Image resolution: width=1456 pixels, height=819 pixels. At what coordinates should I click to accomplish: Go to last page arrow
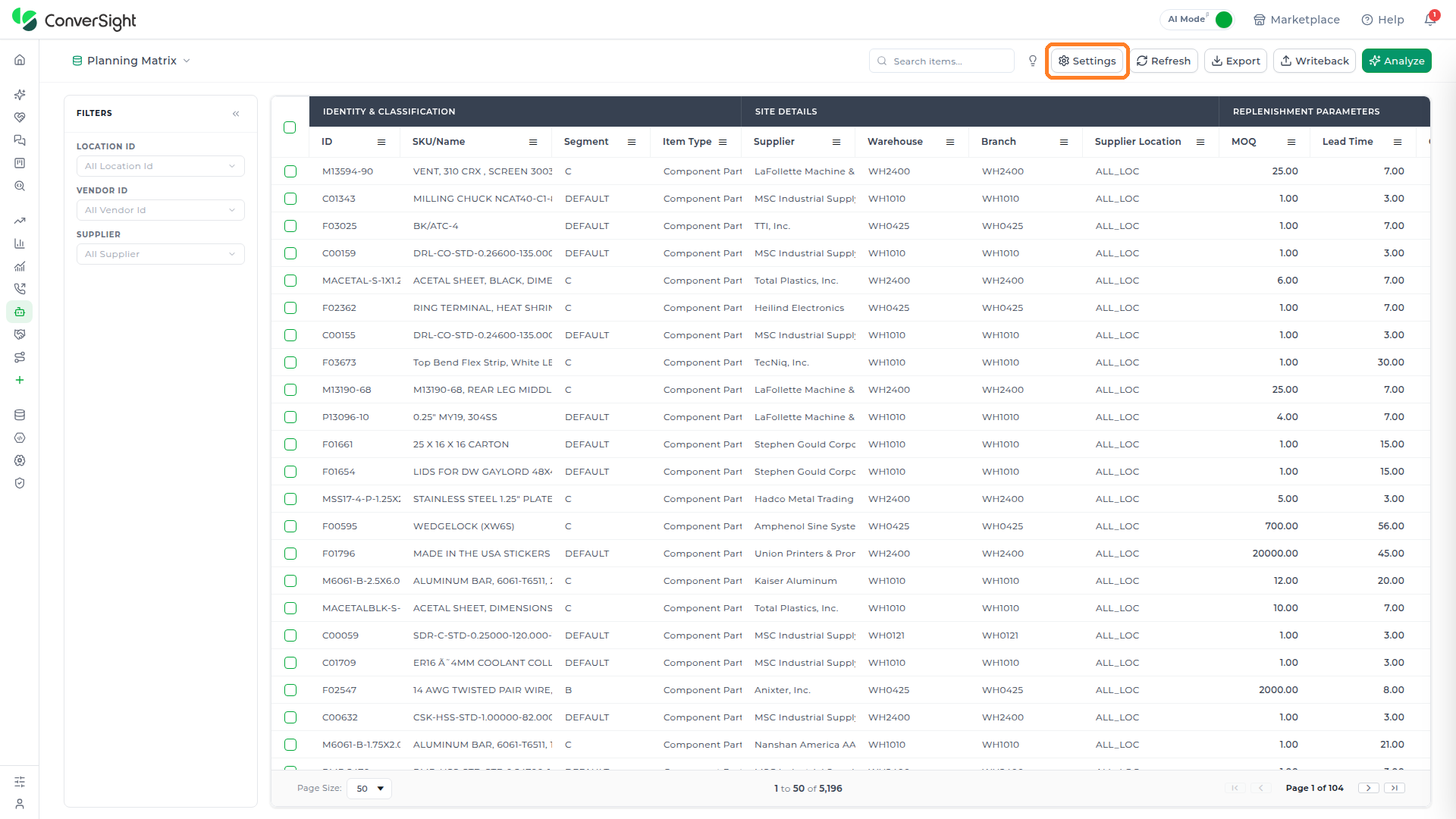1395,788
